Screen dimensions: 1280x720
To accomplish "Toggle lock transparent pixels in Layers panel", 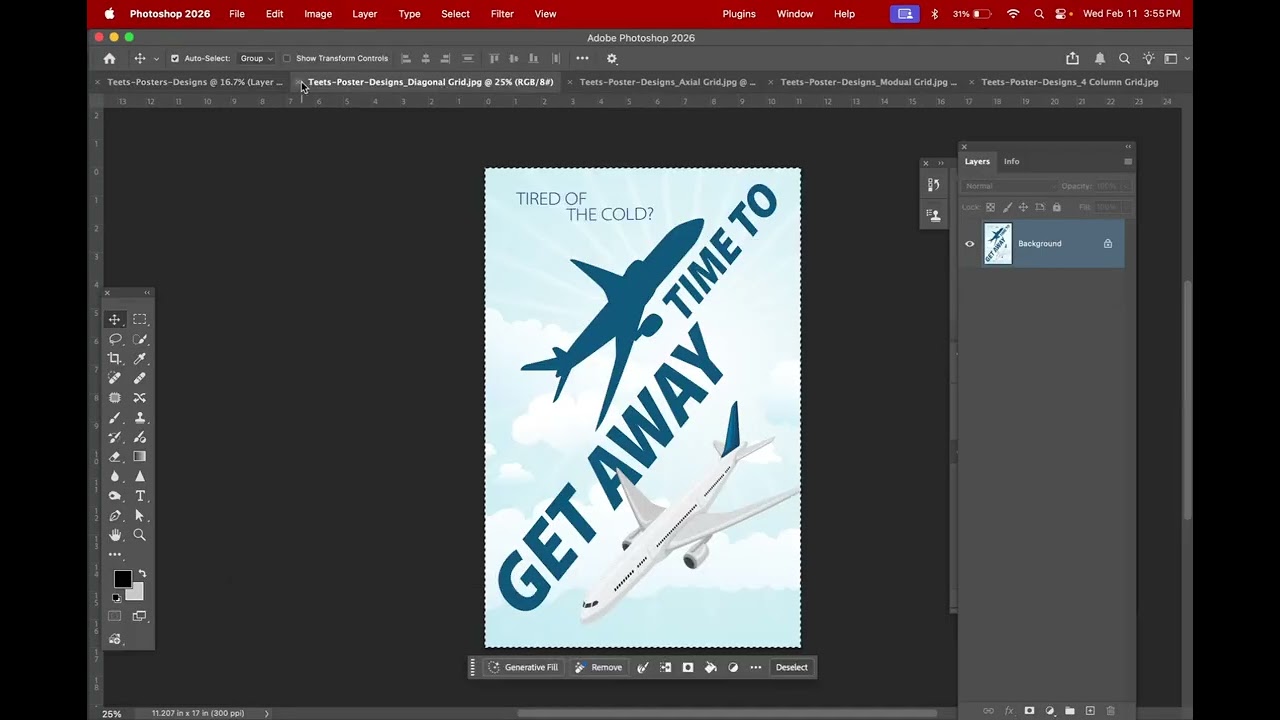I will coord(991,207).
